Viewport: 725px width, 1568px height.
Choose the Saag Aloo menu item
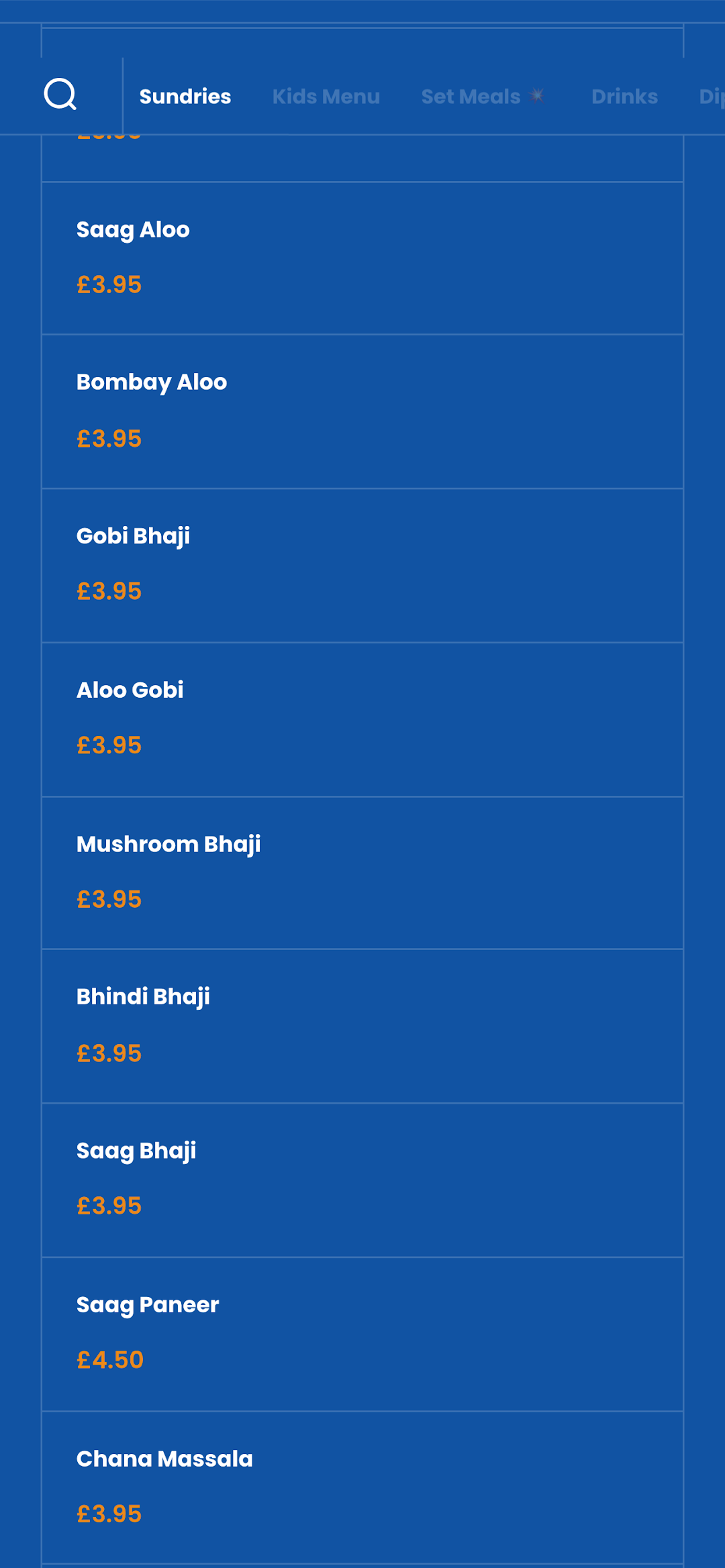362,258
